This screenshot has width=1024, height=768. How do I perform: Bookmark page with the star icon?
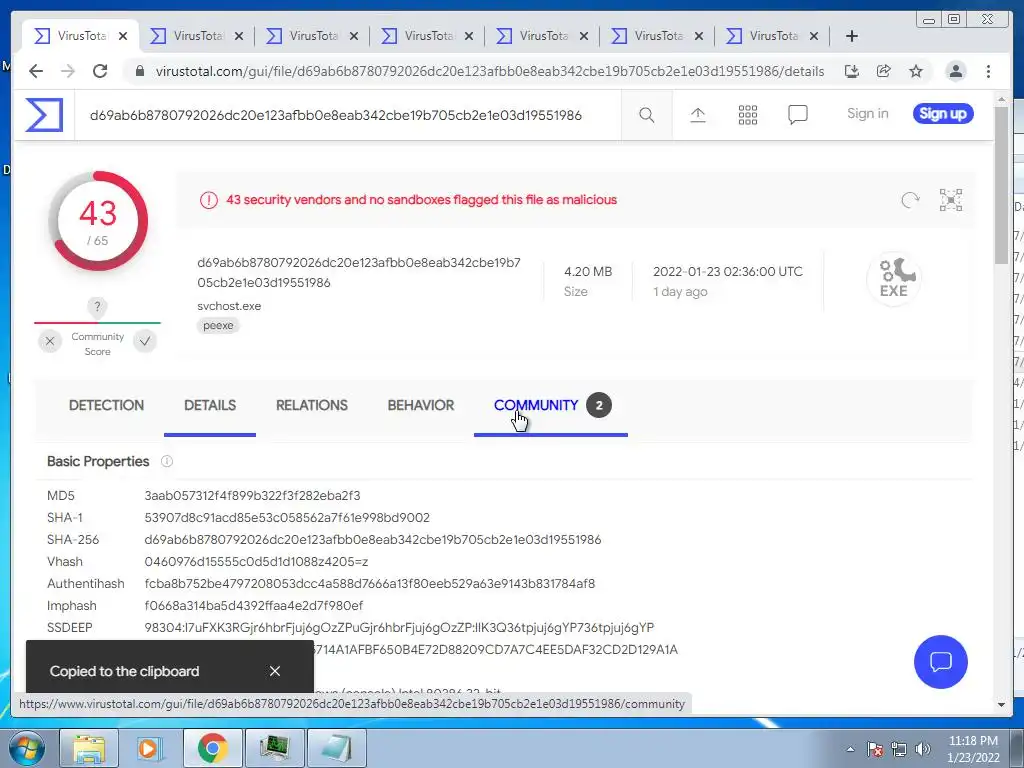click(916, 71)
